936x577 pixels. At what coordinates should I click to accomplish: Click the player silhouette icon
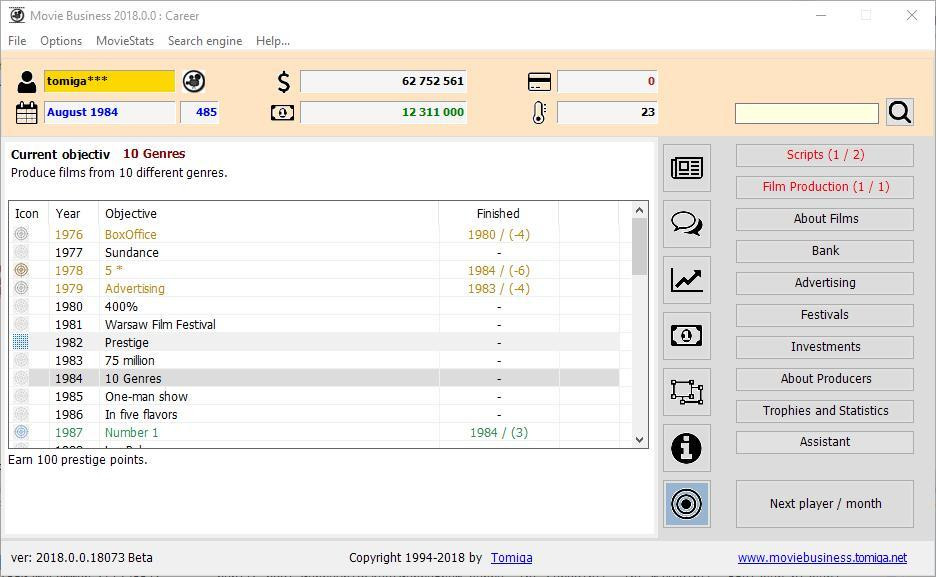click(26, 82)
